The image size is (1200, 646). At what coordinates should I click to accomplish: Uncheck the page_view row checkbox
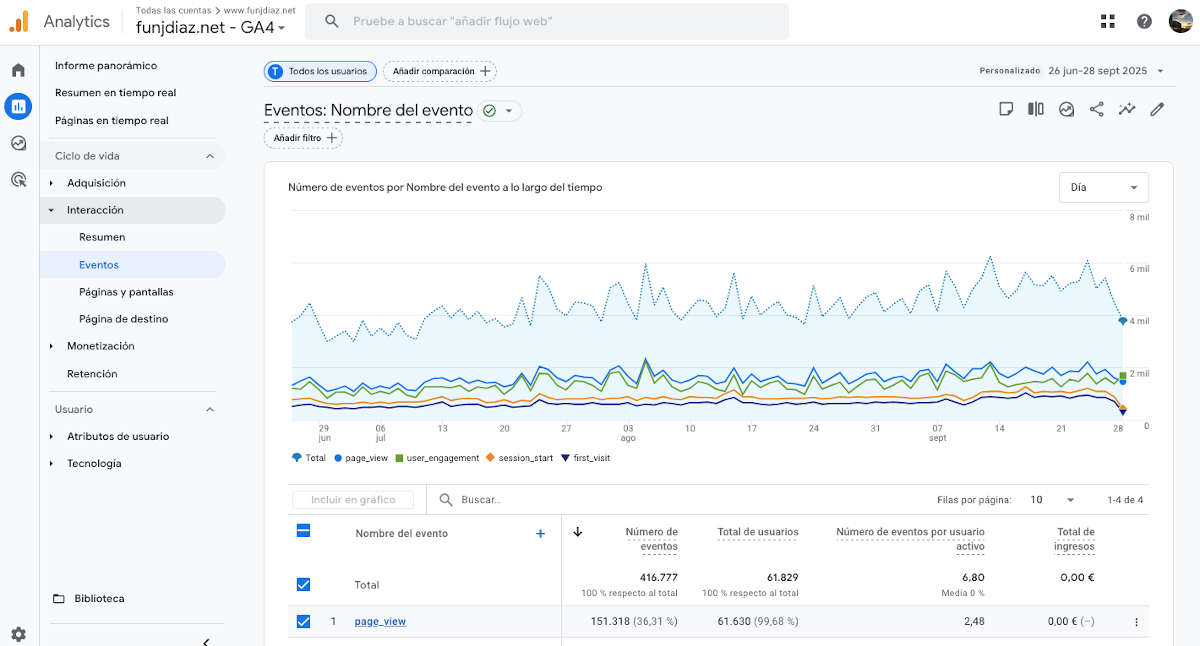pyautogui.click(x=304, y=621)
